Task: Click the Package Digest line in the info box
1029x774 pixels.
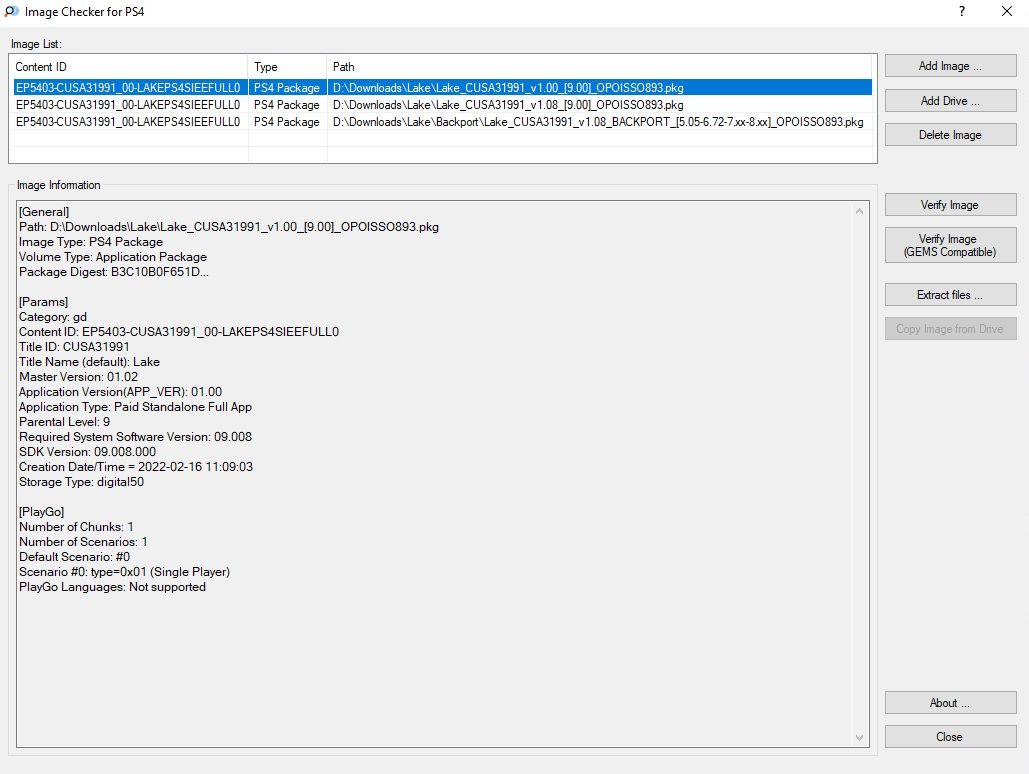Action: click(x=114, y=272)
